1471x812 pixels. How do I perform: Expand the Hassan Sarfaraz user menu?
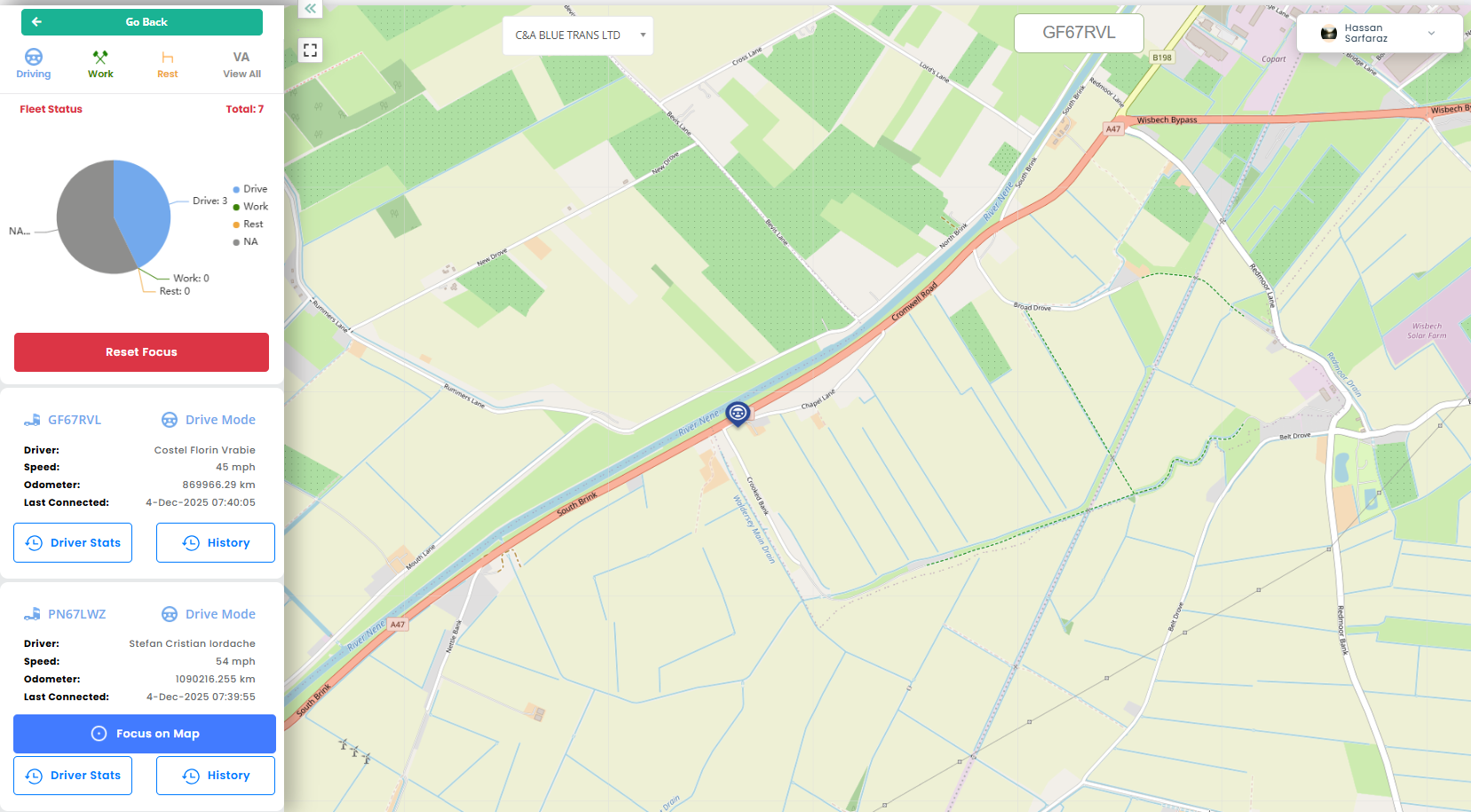tap(1380, 34)
